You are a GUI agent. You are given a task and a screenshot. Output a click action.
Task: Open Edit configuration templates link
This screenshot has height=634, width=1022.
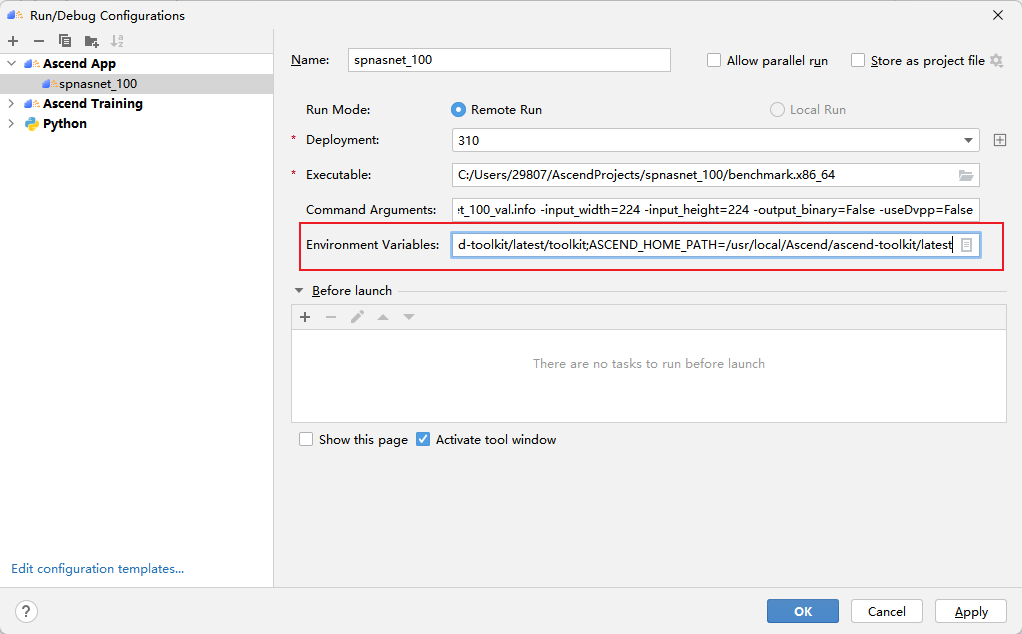click(x=98, y=569)
